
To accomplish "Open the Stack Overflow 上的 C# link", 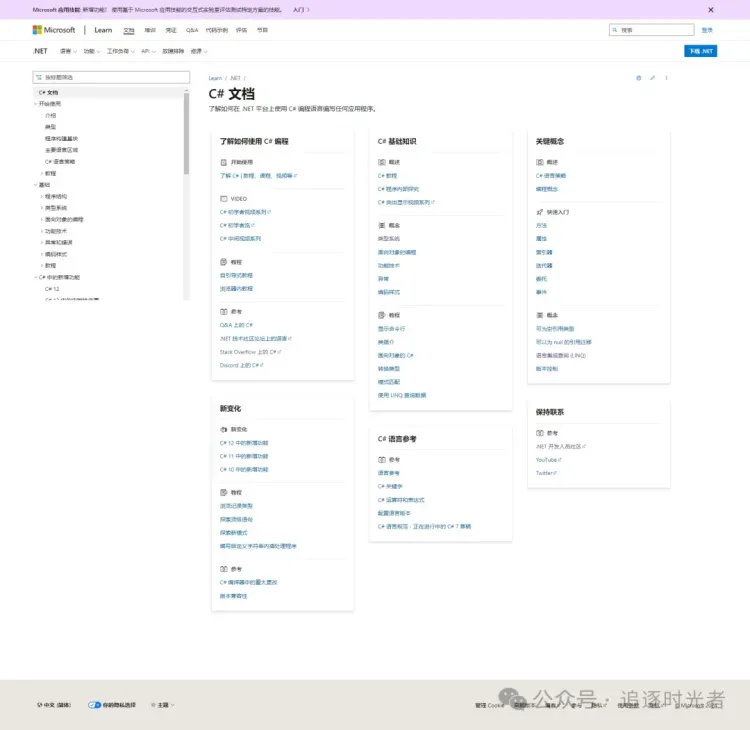I will coord(250,352).
